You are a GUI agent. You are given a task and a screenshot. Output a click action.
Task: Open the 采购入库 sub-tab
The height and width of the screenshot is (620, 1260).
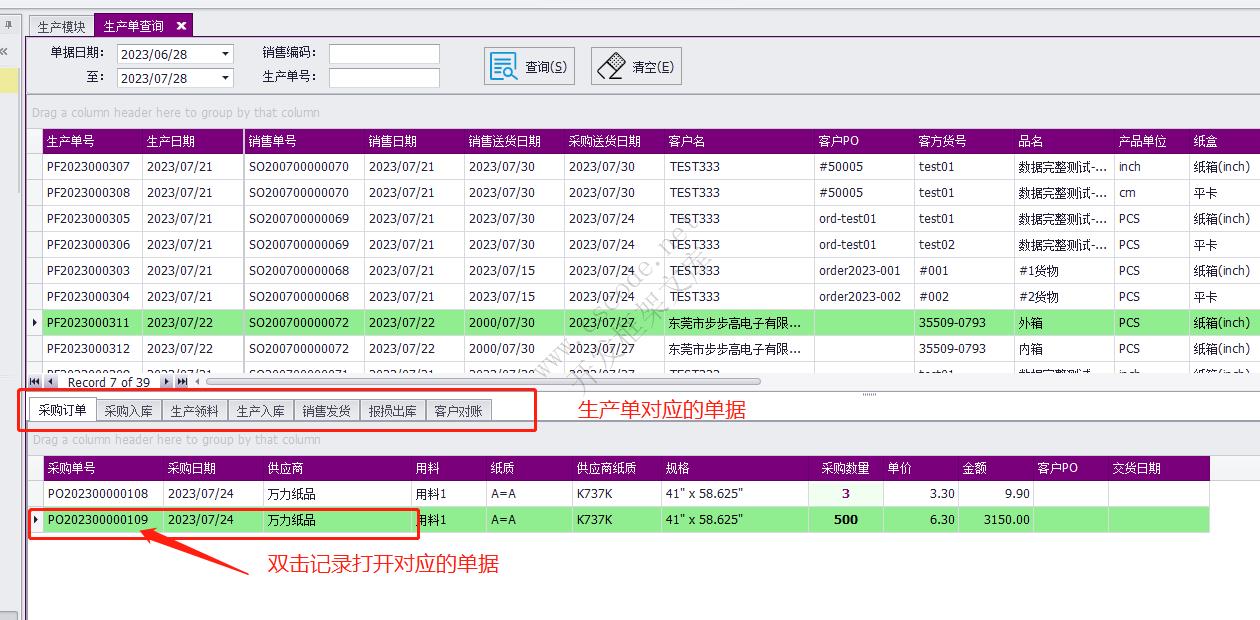[x=127, y=410]
